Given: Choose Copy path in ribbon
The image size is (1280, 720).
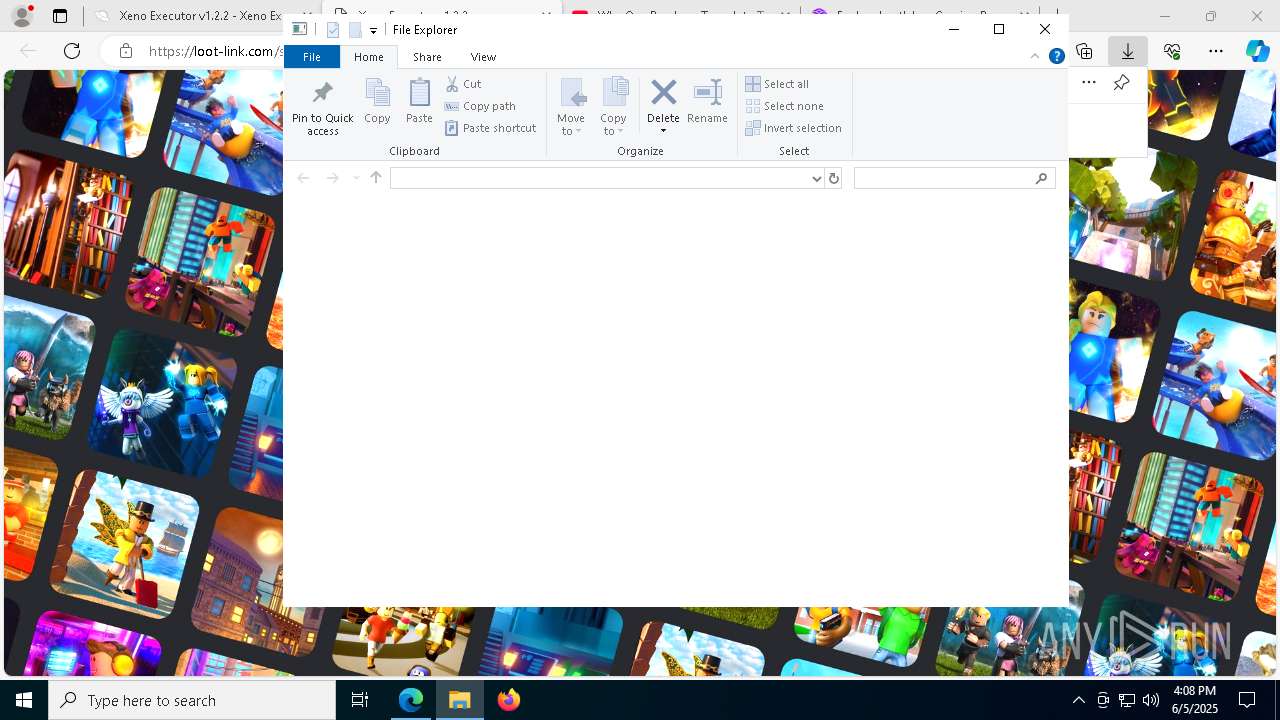Looking at the screenshot, I should pos(481,106).
